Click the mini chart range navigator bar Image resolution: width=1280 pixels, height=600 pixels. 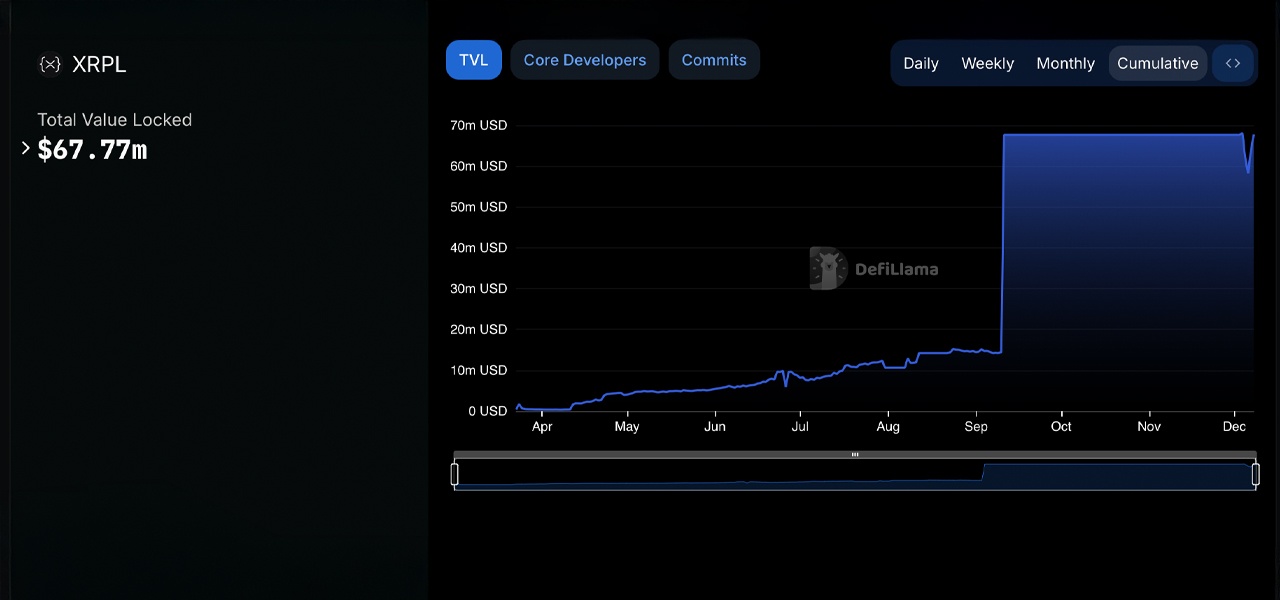pos(855,454)
